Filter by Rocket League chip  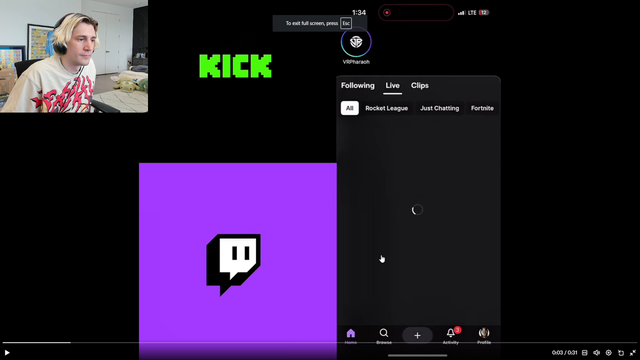pyautogui.click(x=387, y=108)
